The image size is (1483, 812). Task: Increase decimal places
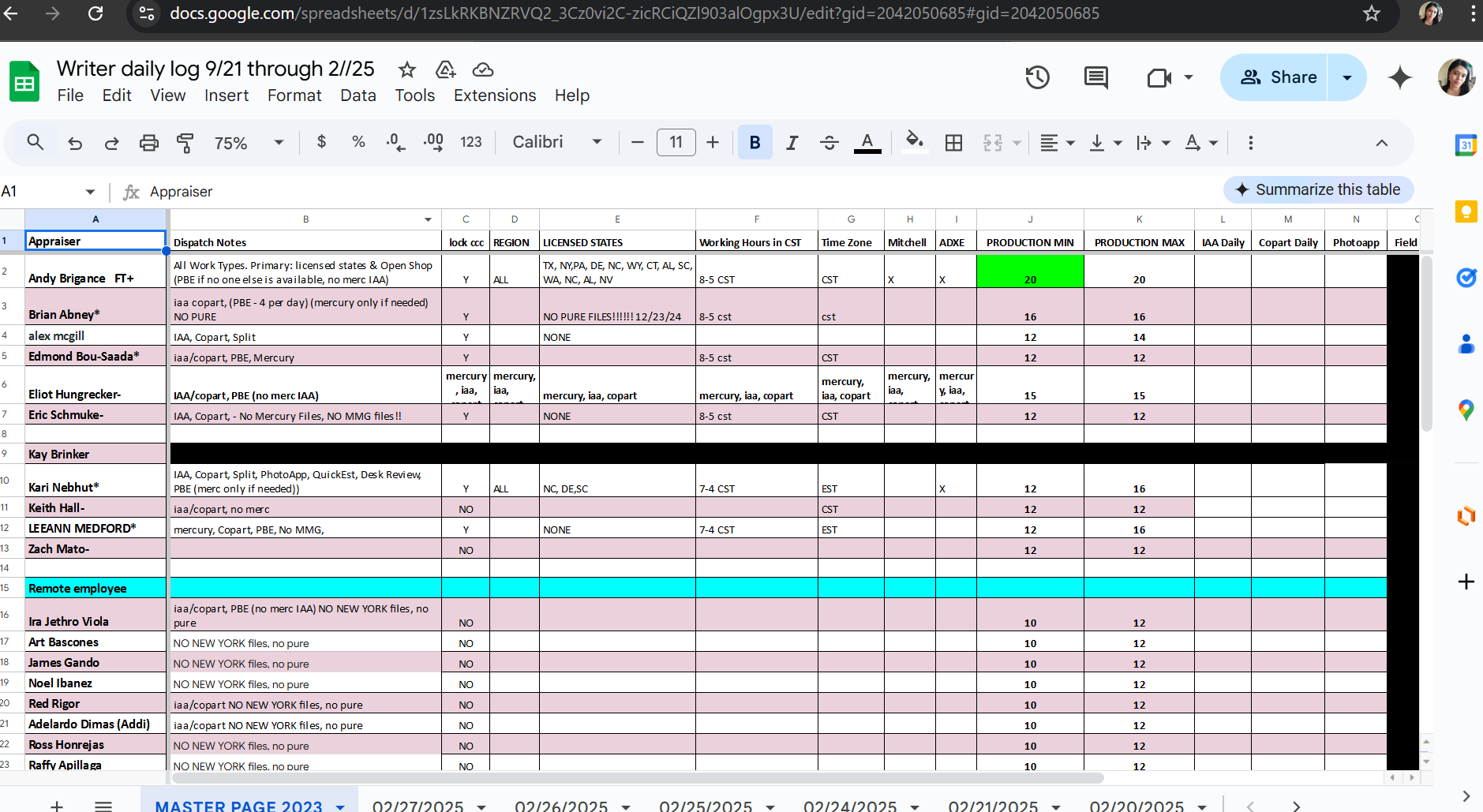[x=433, y=142]
